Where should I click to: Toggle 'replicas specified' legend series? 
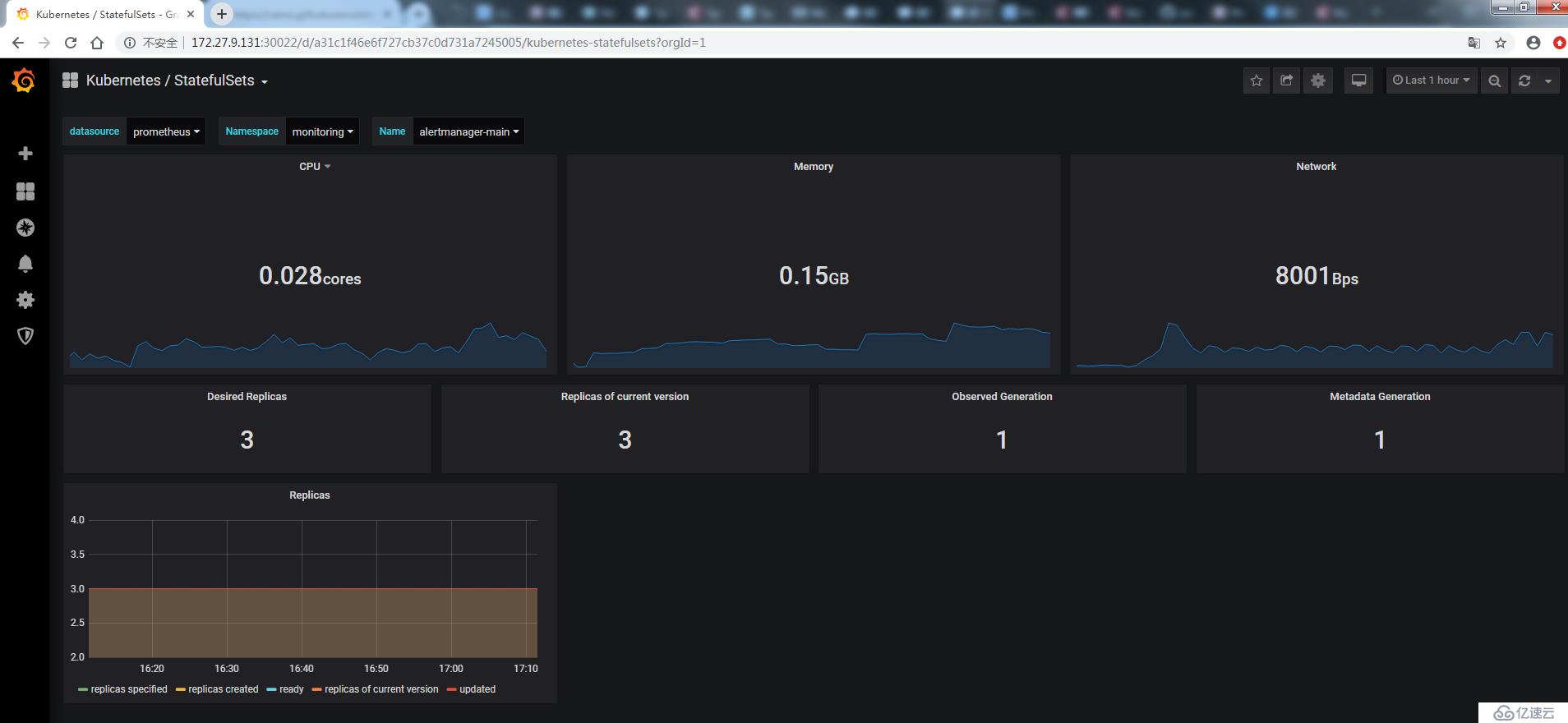[x=129, y=689]
